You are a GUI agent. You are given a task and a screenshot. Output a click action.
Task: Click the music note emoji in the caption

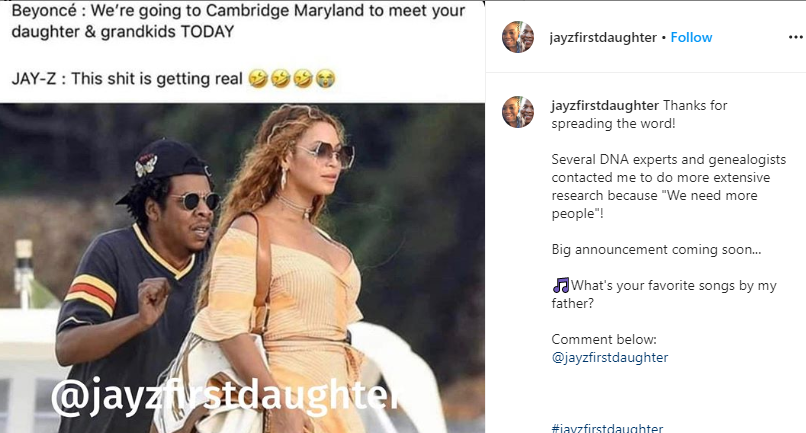[560, 285]
